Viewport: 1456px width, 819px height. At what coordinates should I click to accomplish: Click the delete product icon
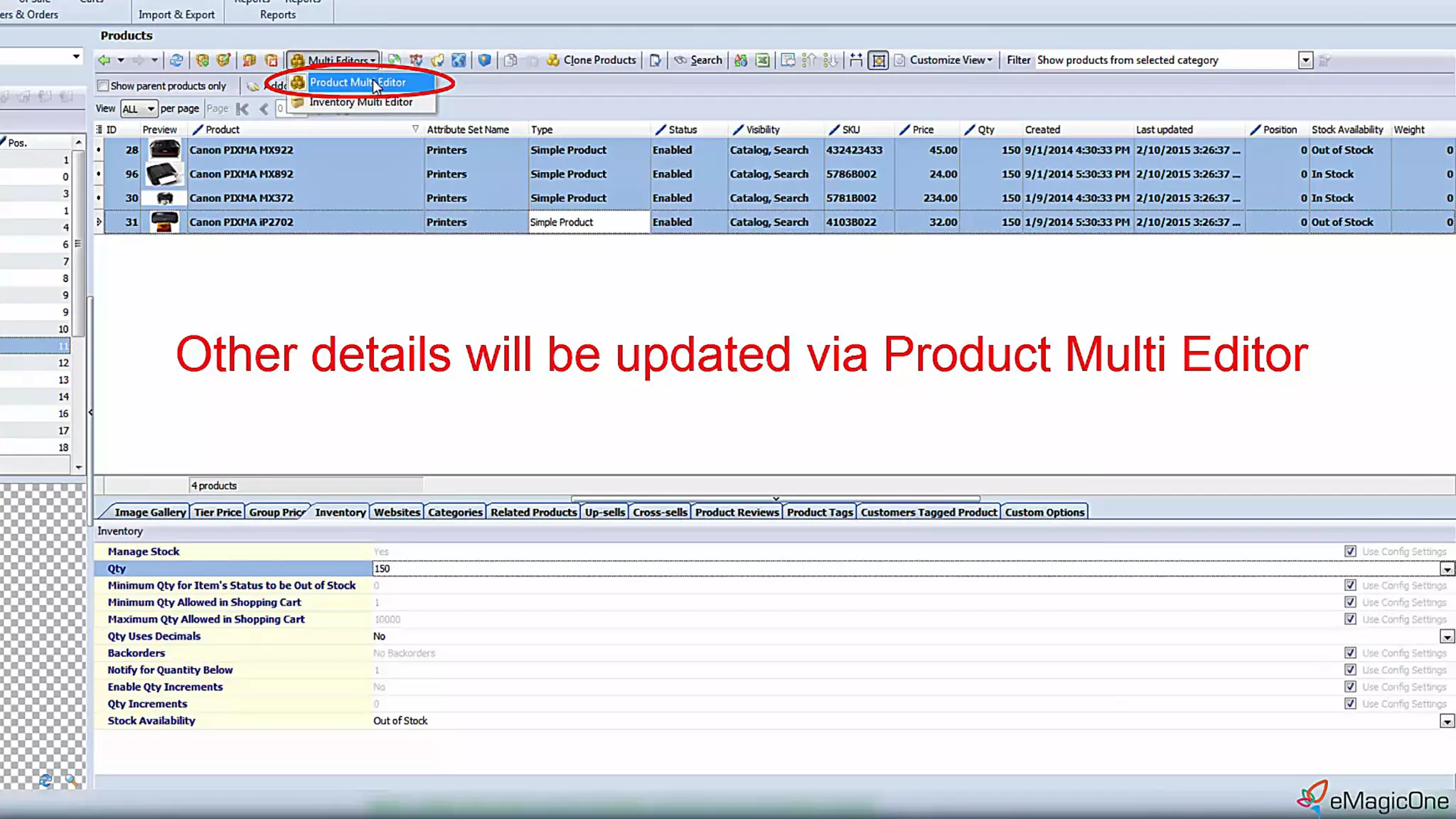[x=271, y=60]
